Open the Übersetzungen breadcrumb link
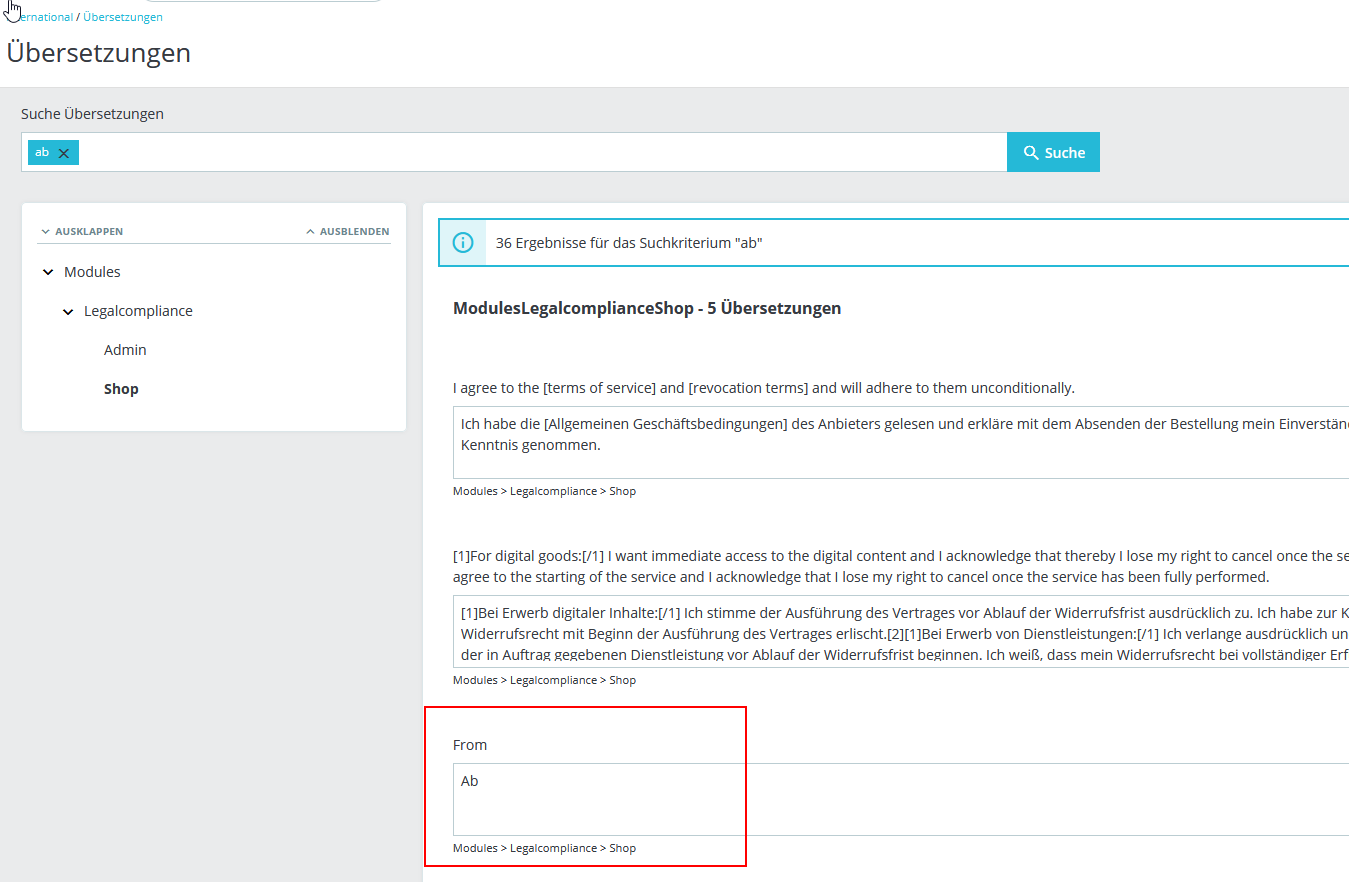 coord(123,17)
